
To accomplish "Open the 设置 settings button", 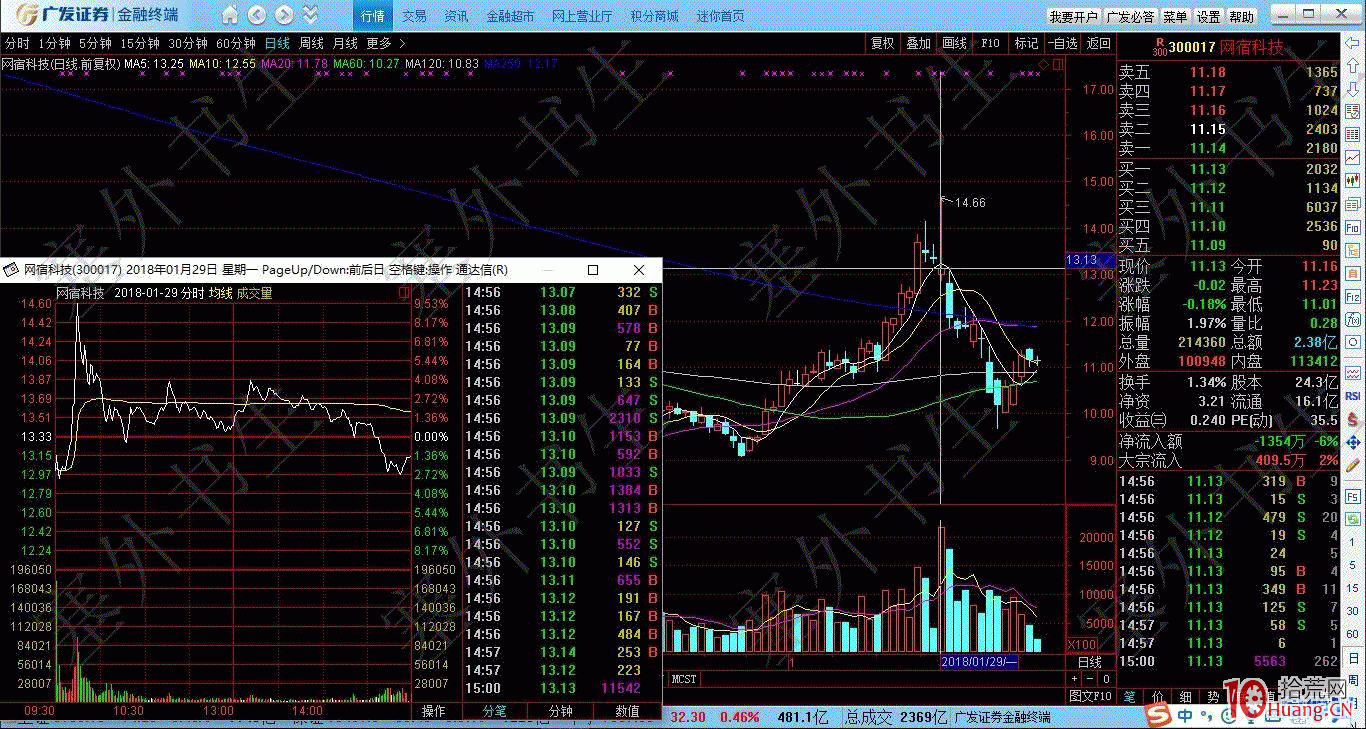I will pos(1209,17).
